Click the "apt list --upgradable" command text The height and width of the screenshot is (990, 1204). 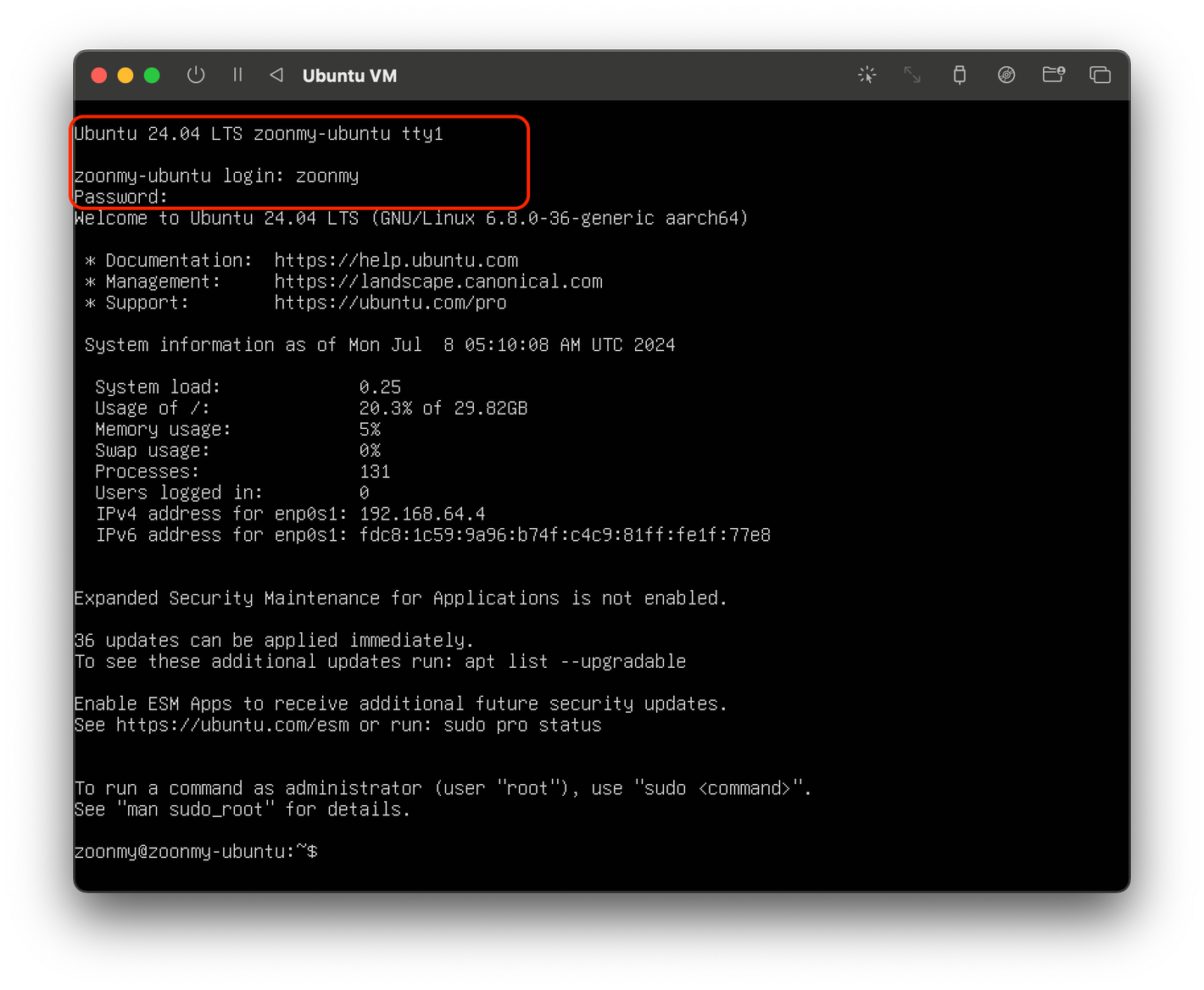click(576, 661)
